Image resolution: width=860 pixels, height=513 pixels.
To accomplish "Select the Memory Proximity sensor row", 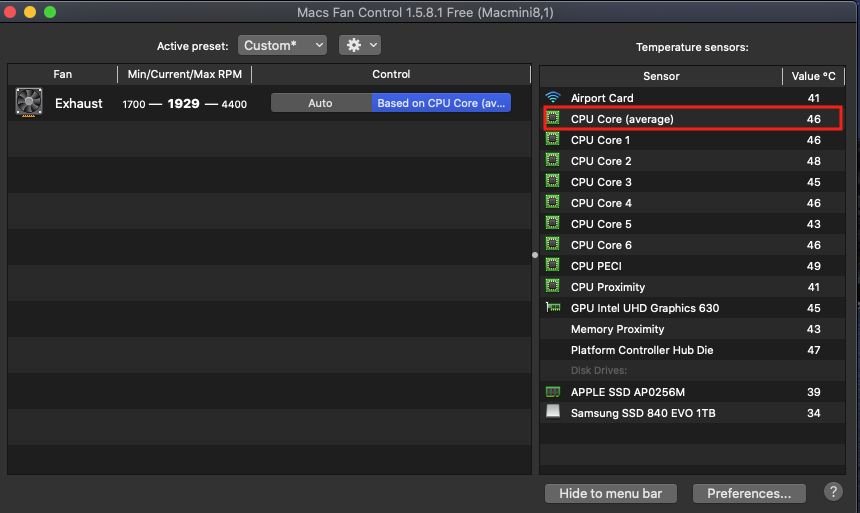I will 692,329.
